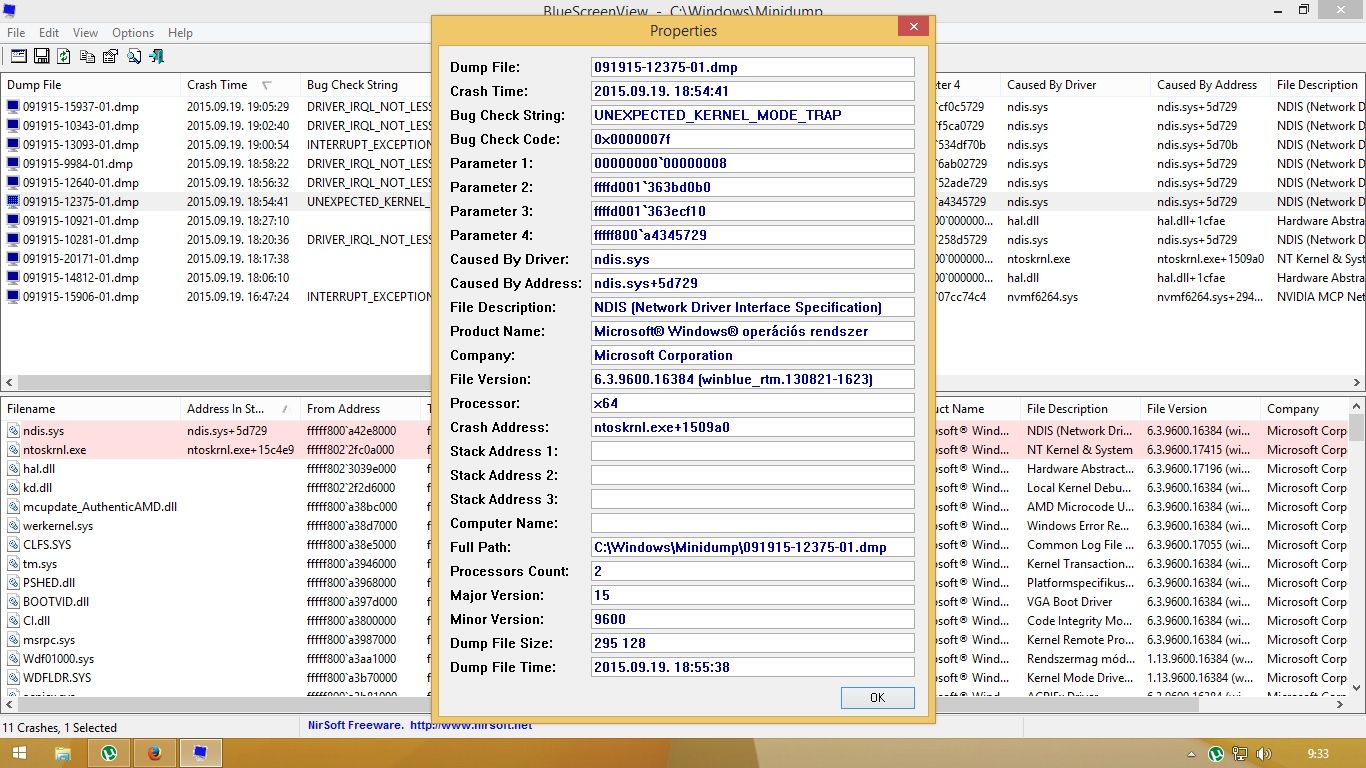The height and width of the screenshot is (768, 1366).
Task: Click the Caused By Driver value field
Action: tap(753, 259)
